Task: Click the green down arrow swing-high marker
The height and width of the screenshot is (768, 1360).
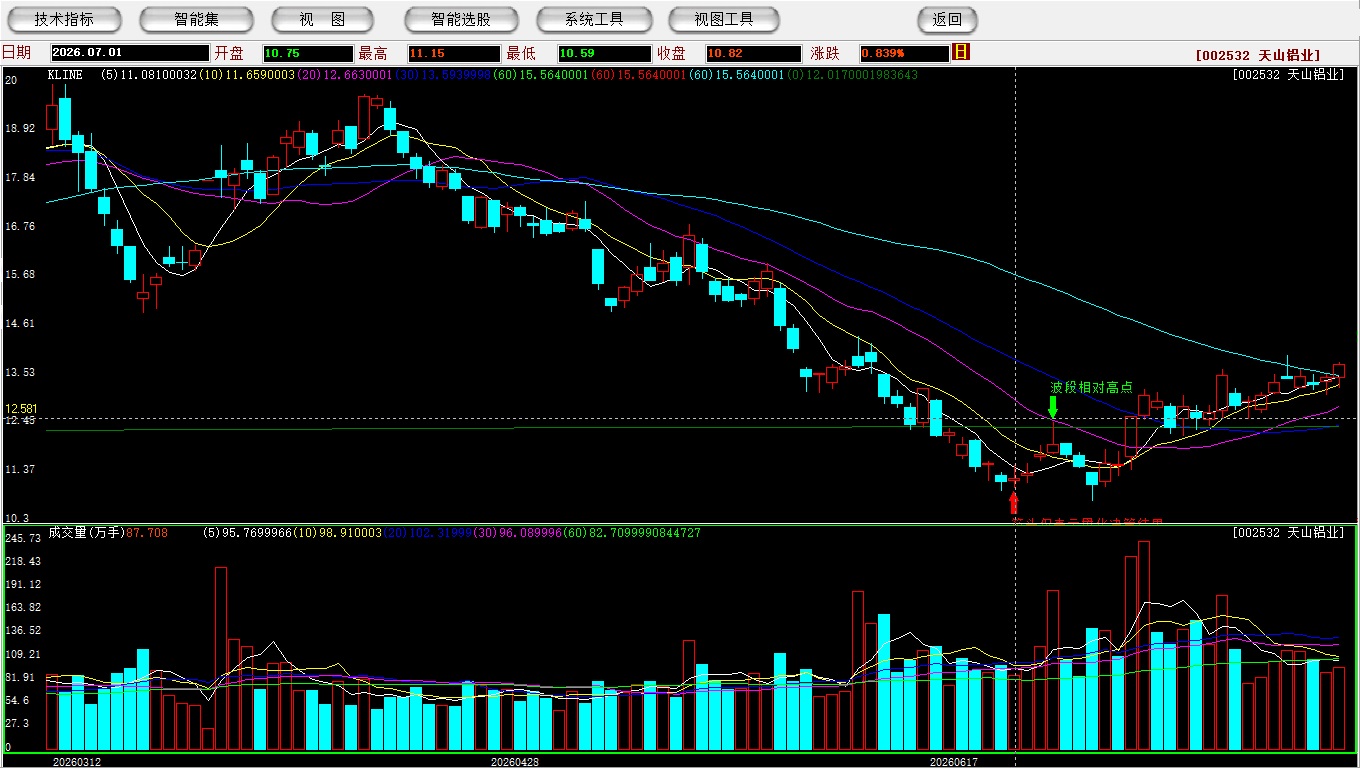Action: [x=1052, y=407]
